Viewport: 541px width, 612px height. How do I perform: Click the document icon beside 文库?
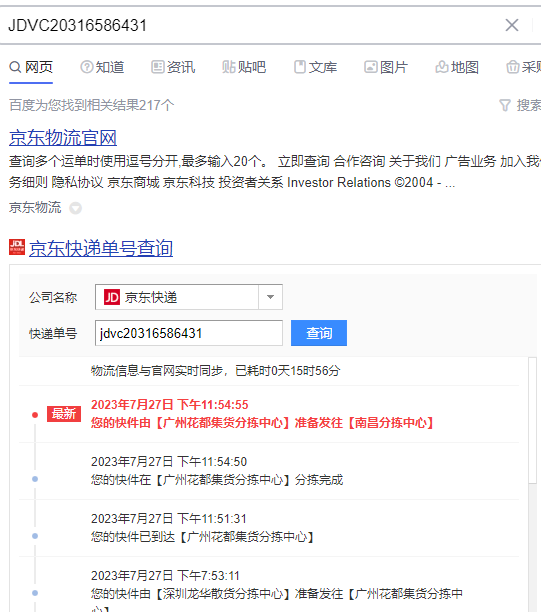[x=300, y=67]
